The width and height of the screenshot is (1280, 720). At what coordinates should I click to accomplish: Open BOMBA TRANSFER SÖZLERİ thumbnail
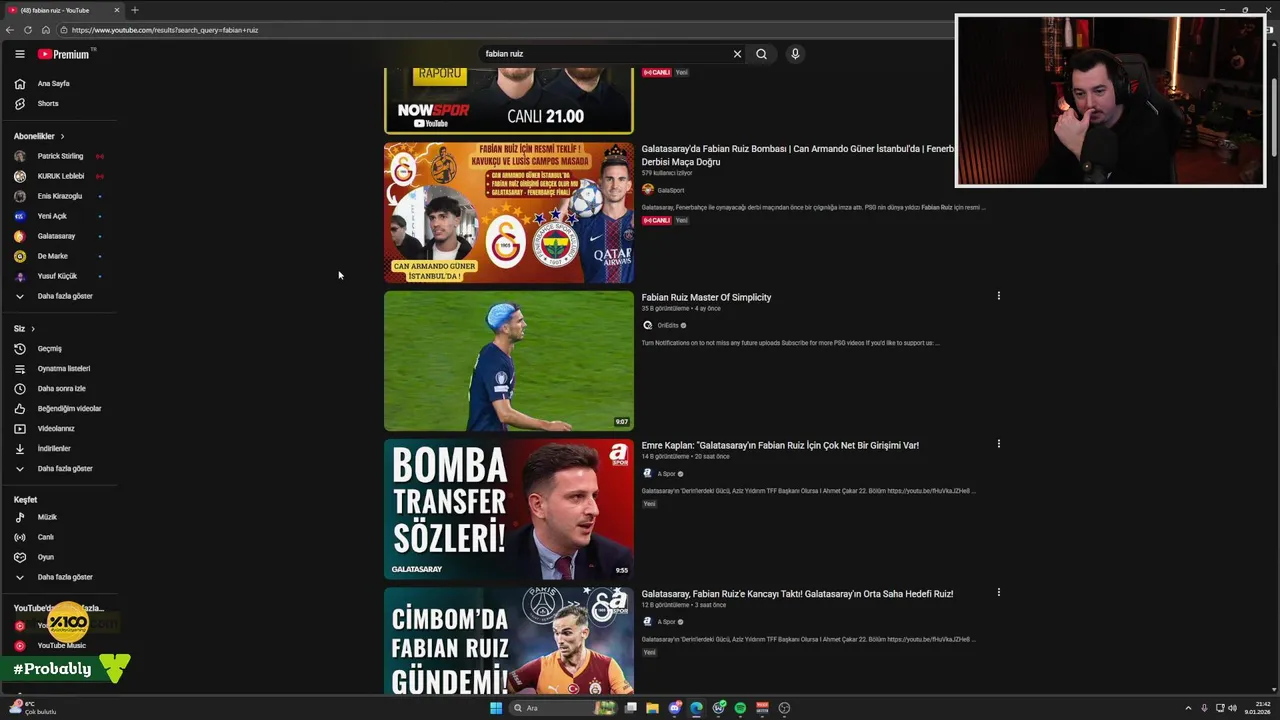click(509, 509)
